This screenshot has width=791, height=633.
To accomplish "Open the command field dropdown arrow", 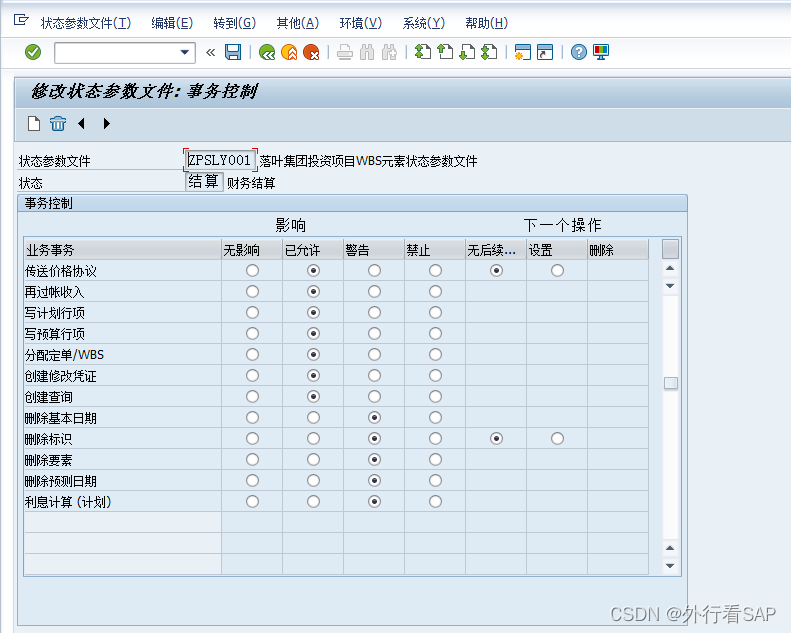I will coord(185,52).
